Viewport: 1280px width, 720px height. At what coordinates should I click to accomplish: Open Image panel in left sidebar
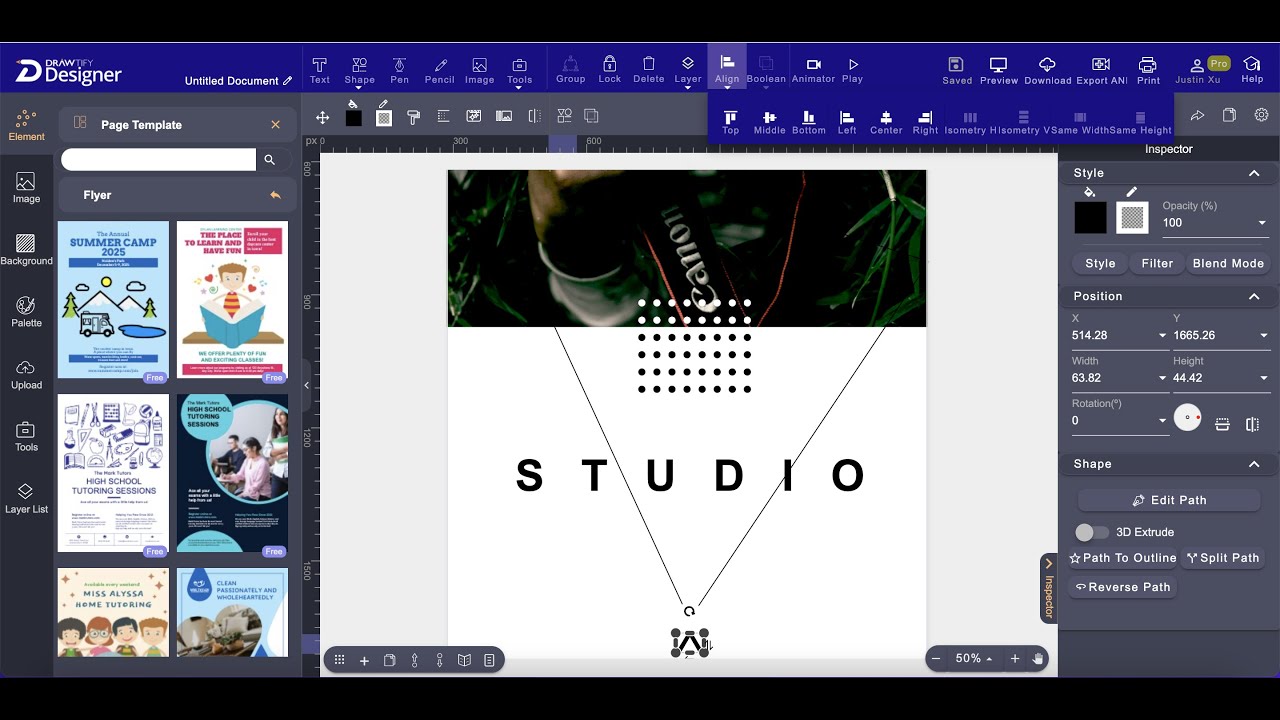click(26, 188)
